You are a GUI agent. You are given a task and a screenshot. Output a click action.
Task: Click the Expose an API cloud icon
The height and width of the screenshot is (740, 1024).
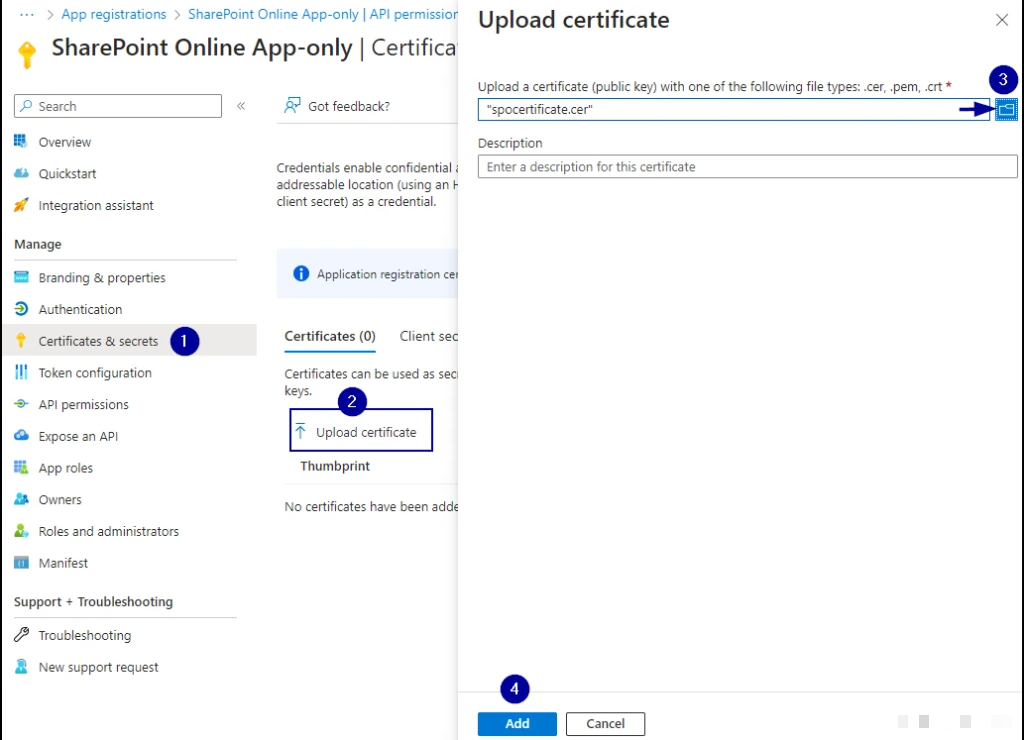pos(21,436)
